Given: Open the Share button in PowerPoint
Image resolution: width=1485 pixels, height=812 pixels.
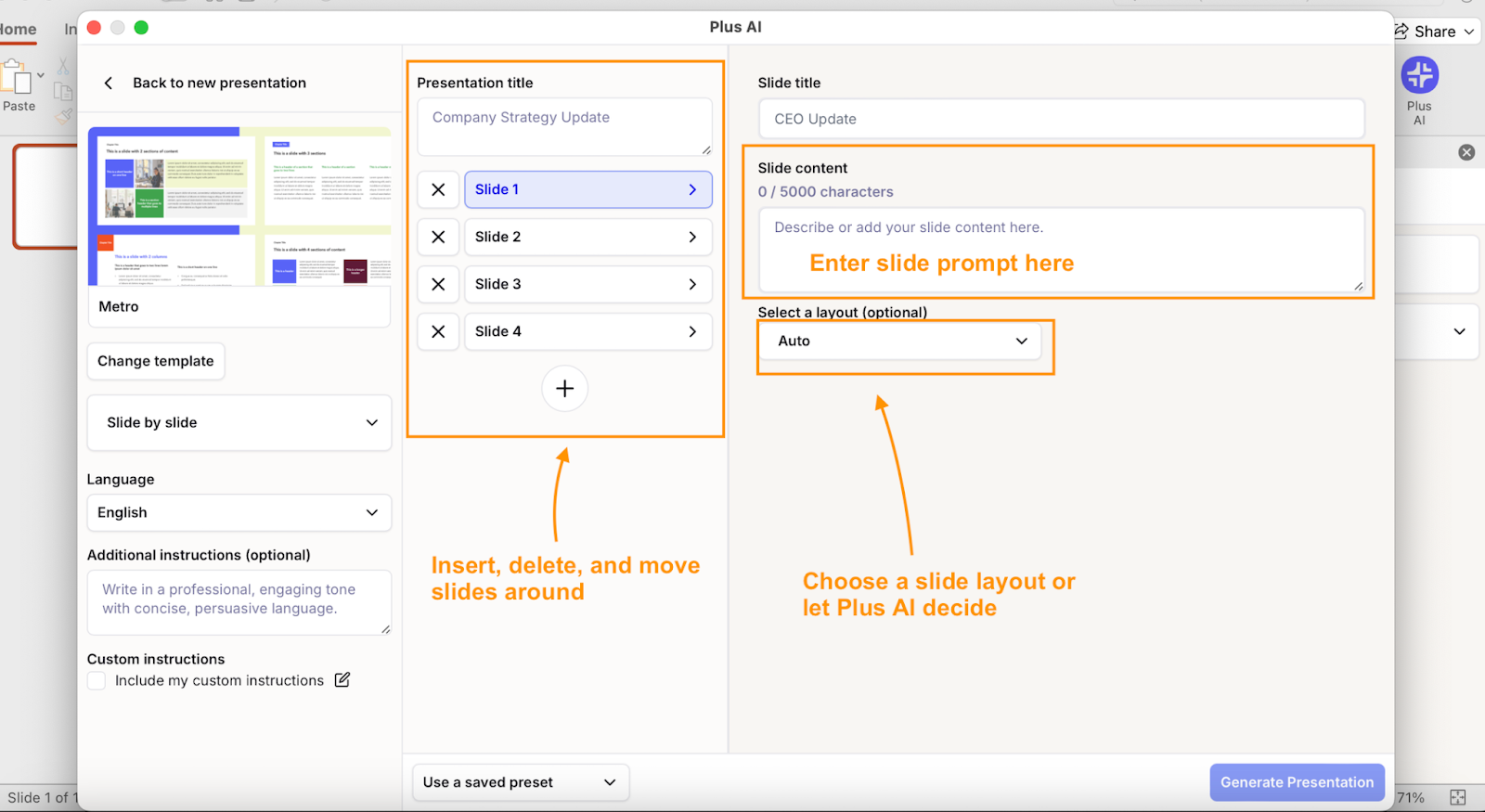Looking at the screenshot, I should [1434, 32].
